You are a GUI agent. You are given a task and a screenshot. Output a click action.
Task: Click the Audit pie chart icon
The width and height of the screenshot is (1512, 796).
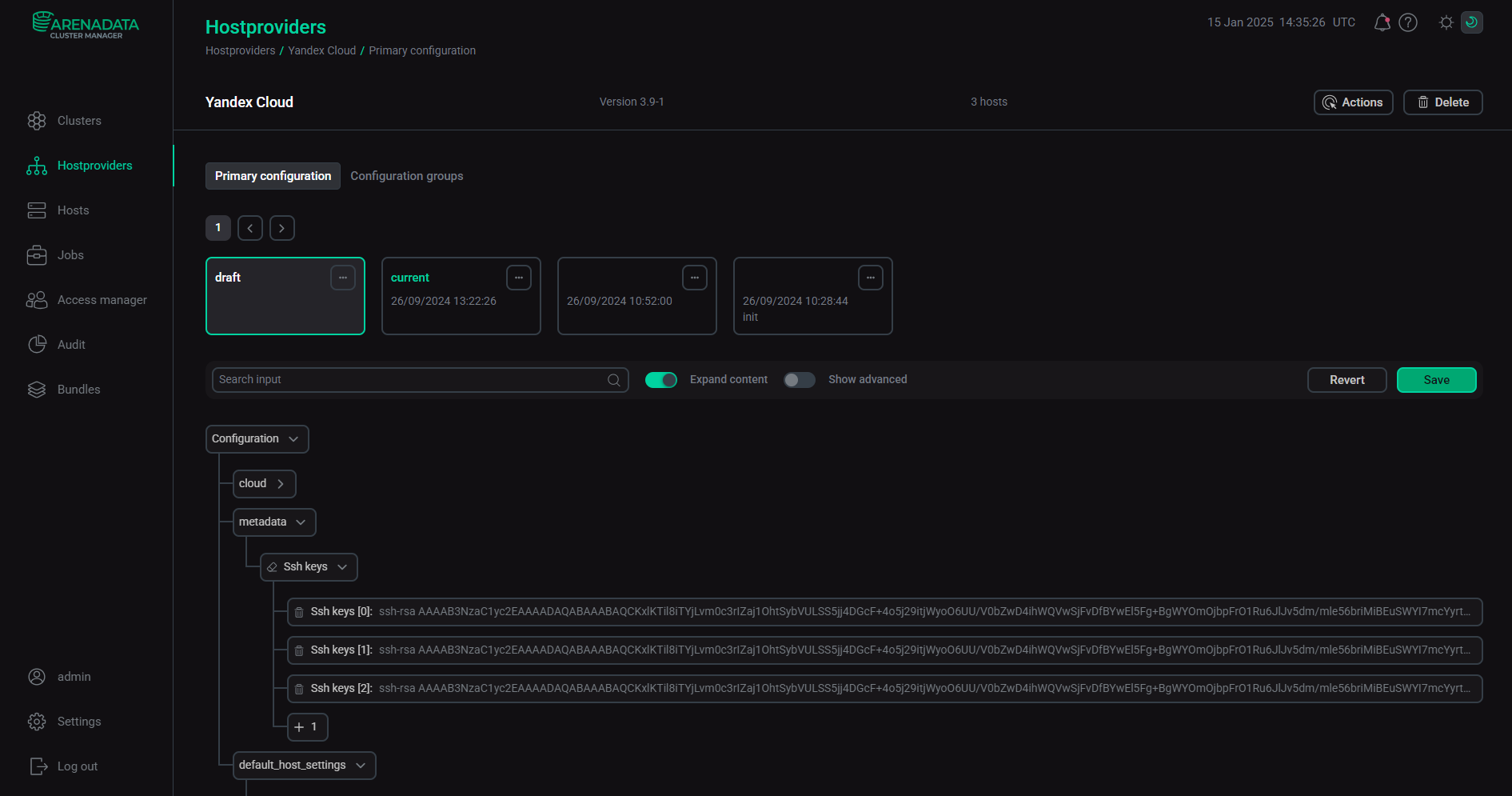tap(37, 345)
